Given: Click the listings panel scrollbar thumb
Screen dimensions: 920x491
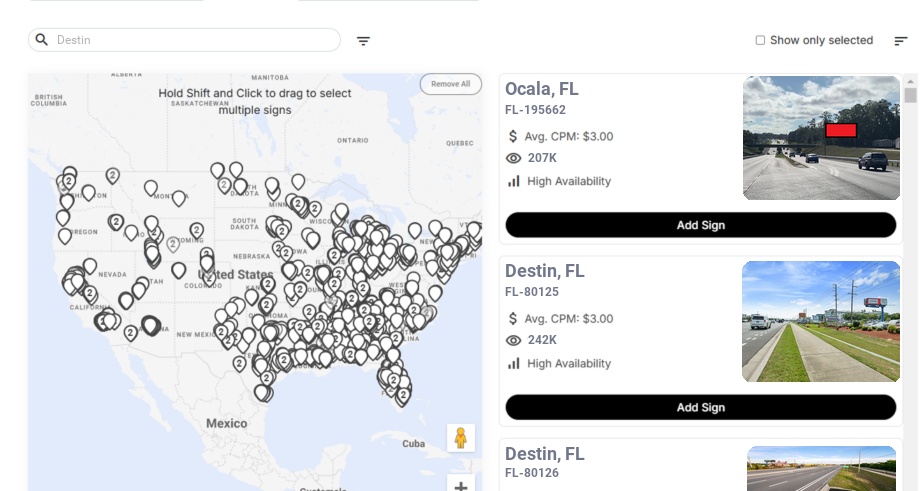Looking at the screenshot, I should pos(910,95).
